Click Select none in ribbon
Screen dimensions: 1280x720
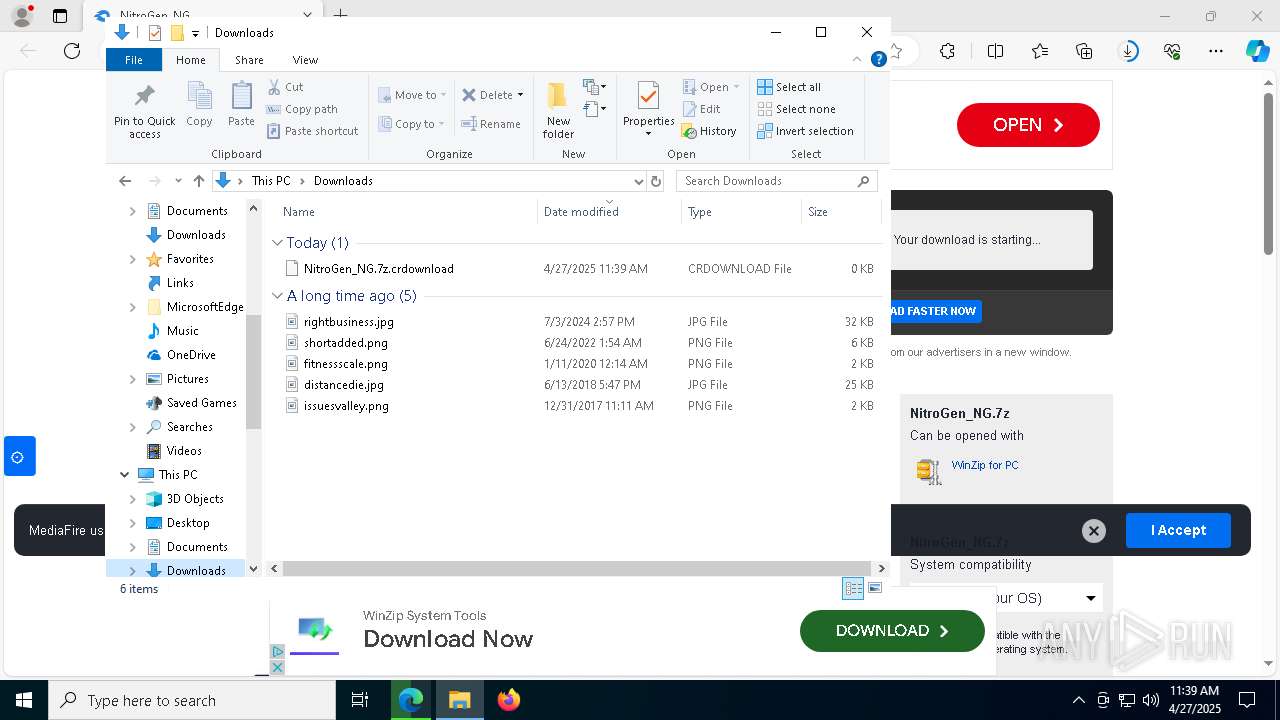(x=796, y=109)
